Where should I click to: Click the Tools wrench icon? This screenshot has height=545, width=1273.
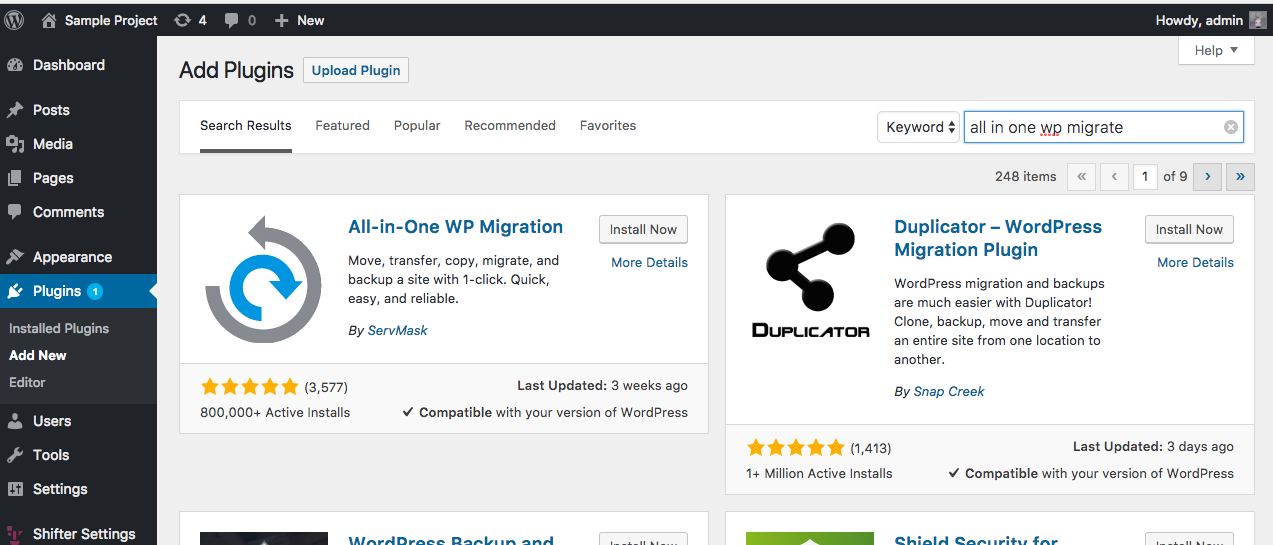tap(15, 455)
